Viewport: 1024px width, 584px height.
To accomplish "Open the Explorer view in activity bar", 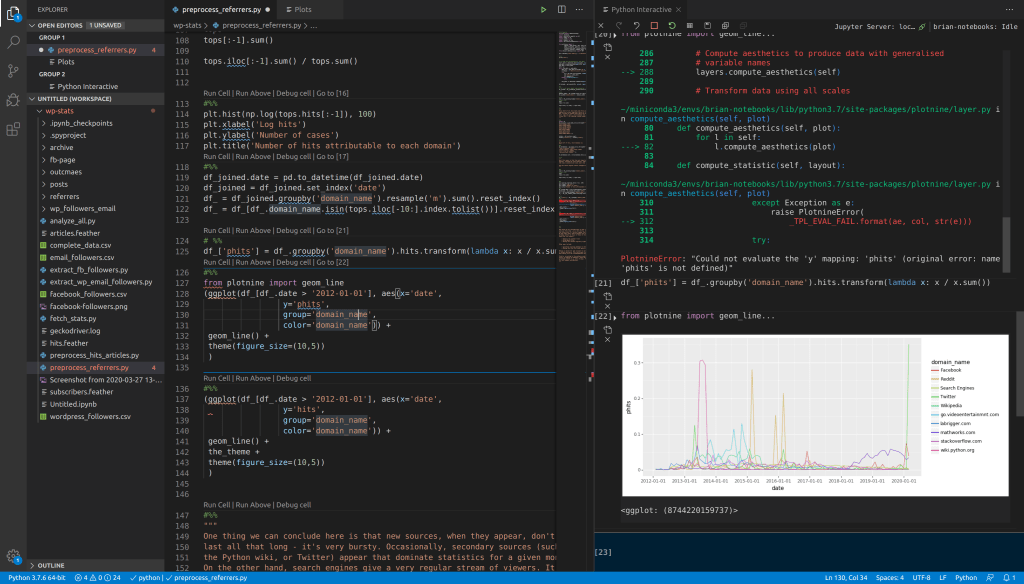I will coord(13,13).
